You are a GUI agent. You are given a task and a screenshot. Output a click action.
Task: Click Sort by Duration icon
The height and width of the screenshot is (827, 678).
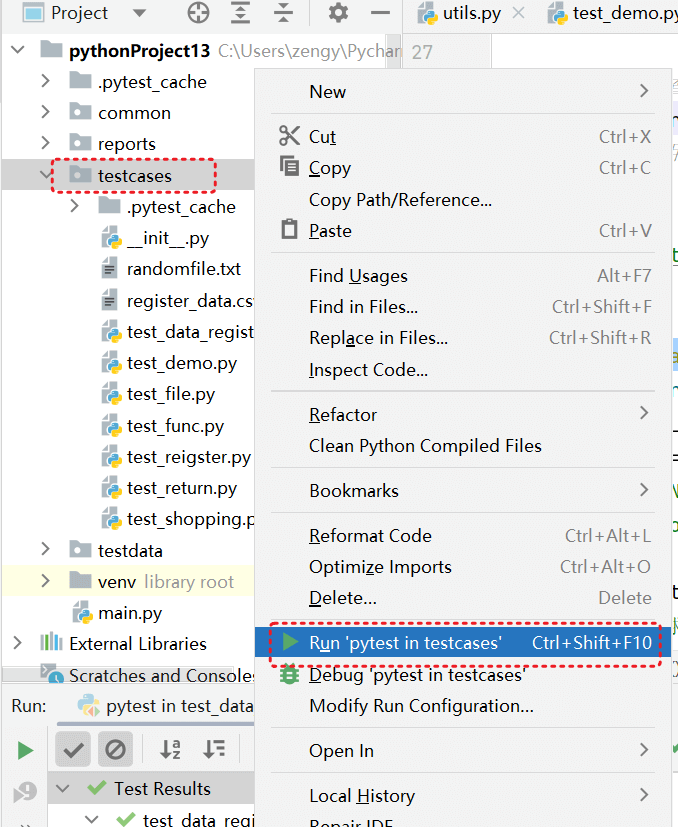[214, 749]
